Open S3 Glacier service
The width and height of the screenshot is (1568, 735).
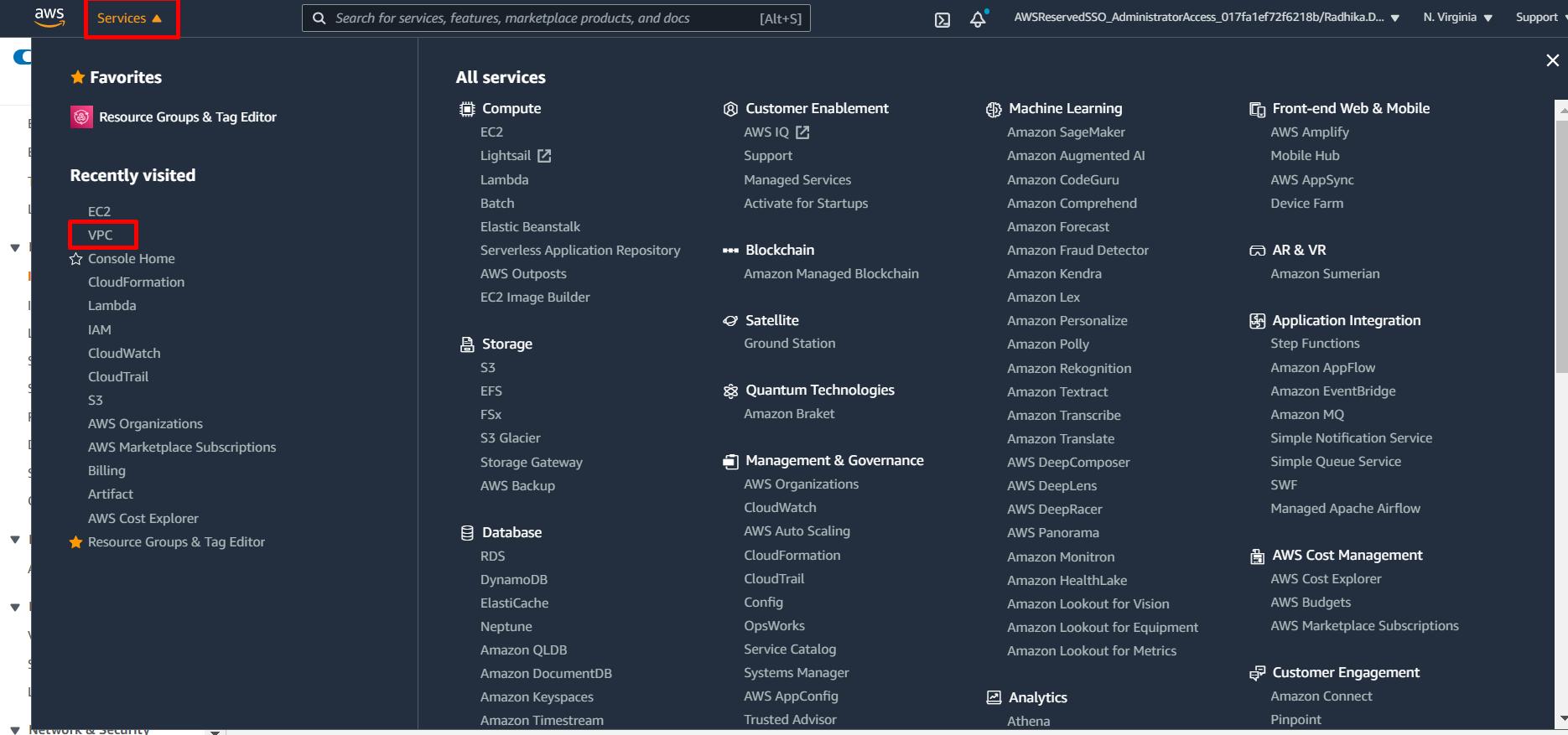[x=510, y=438]
